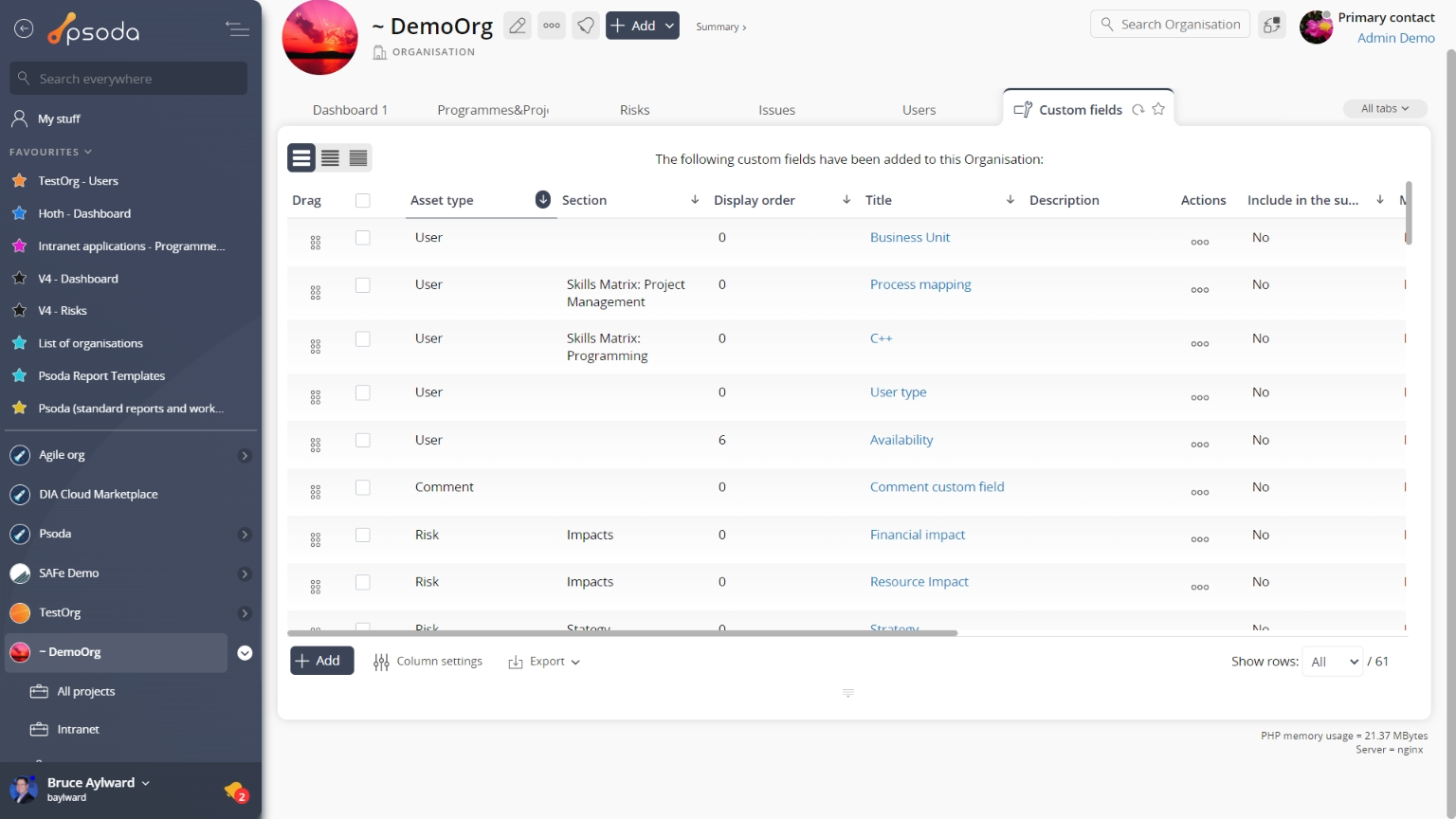
Task: Switch to the Programmes&Projects tab
Action: point(493,110)
